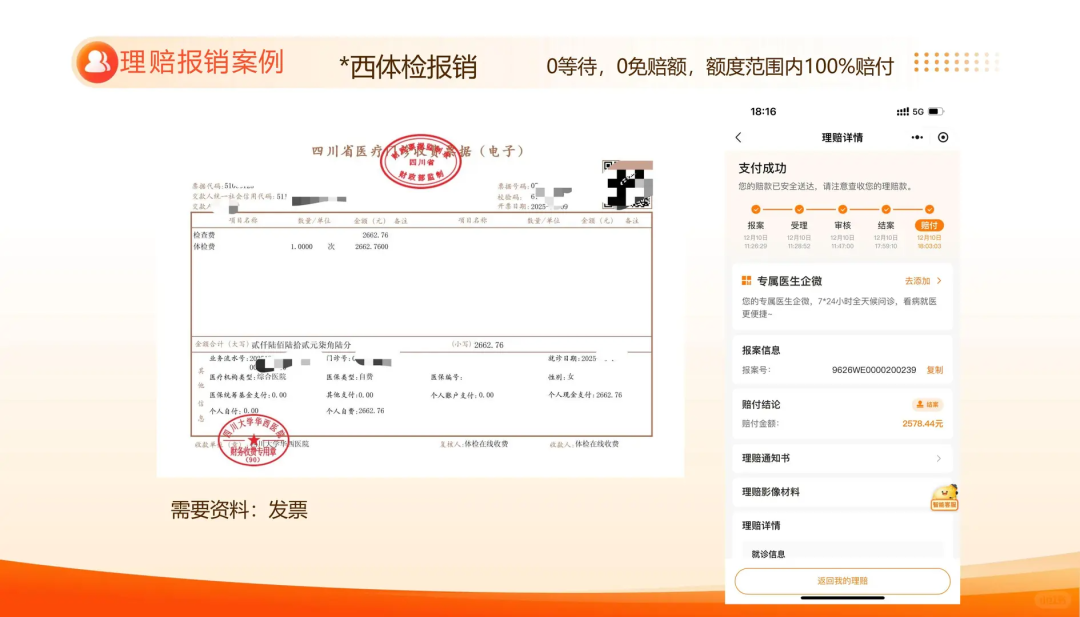Expand 理赔通知书 with the chevron arrow
The width and height of the screenshot is (1080, 617).
938,458
